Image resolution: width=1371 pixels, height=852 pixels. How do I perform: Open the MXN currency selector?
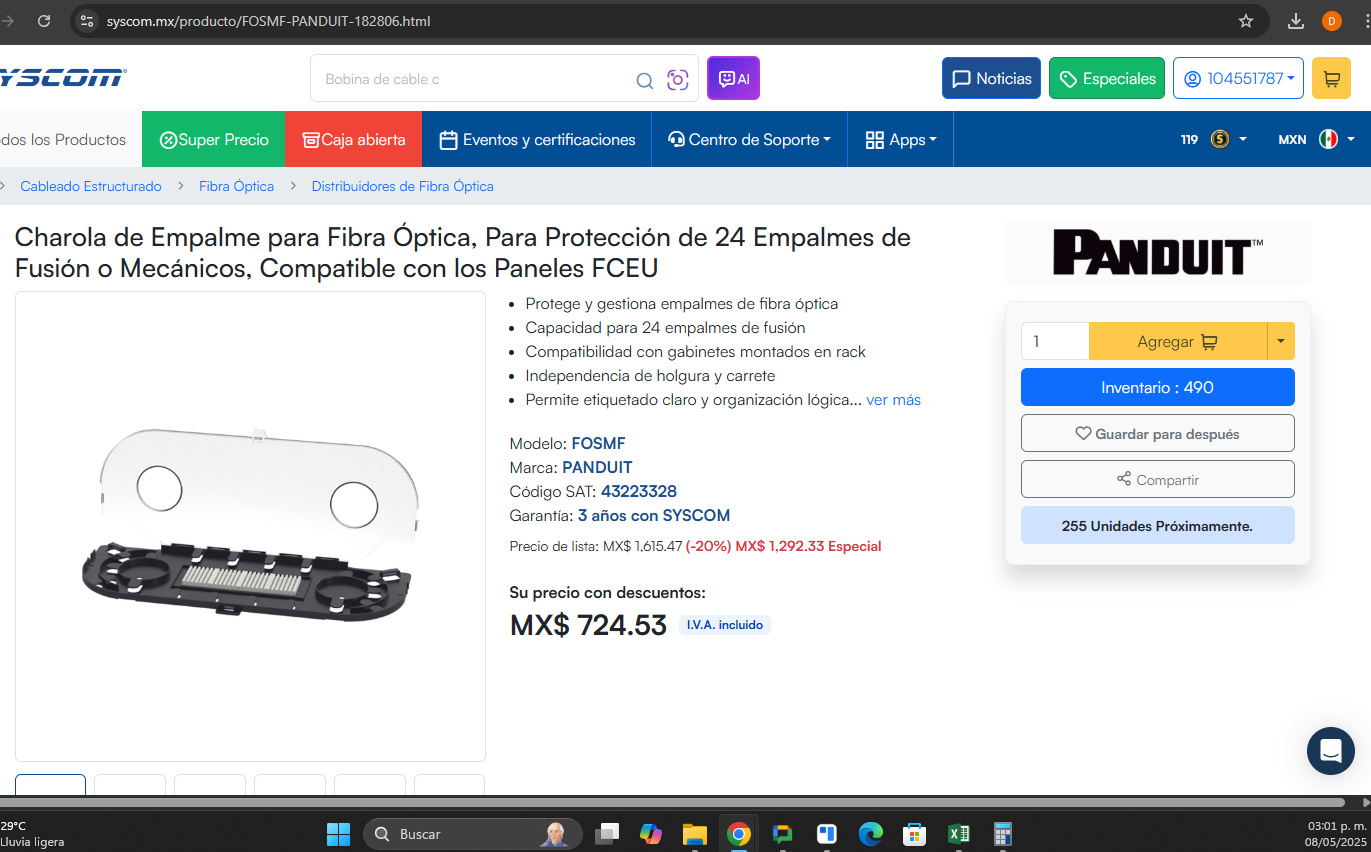tap(1316, 139)
